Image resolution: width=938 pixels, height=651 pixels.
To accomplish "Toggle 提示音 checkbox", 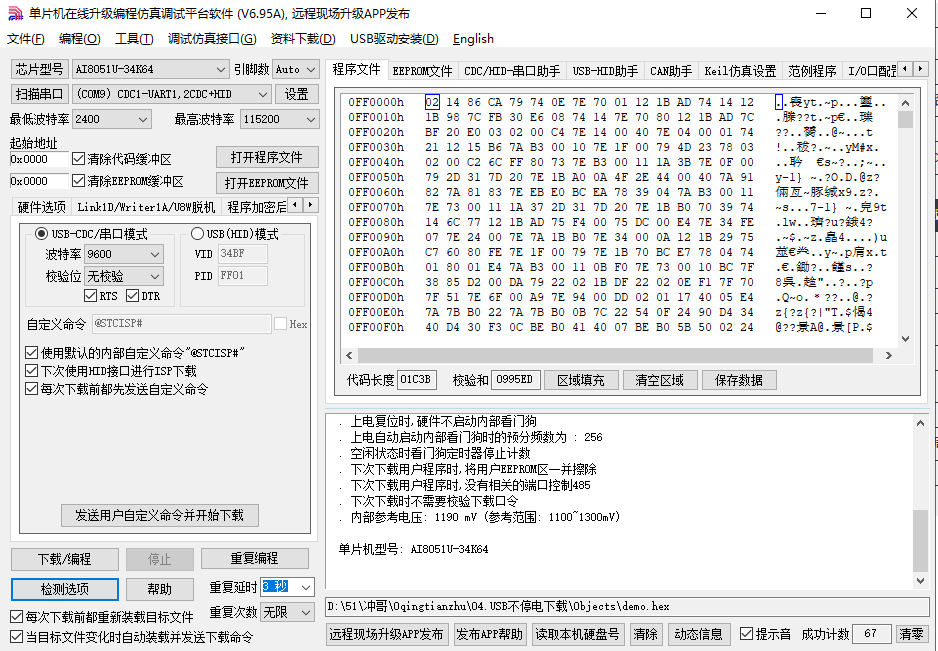I will pyautogui.click(x=746, y=634).
